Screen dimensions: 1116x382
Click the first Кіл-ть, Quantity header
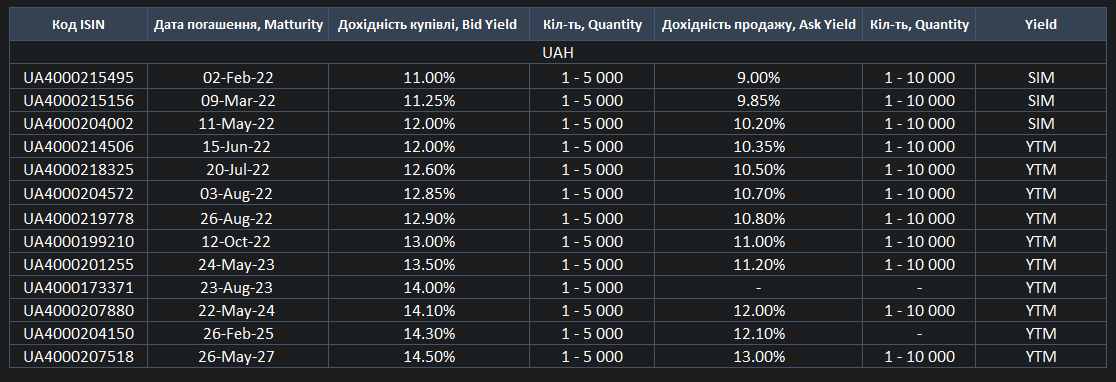591,24
